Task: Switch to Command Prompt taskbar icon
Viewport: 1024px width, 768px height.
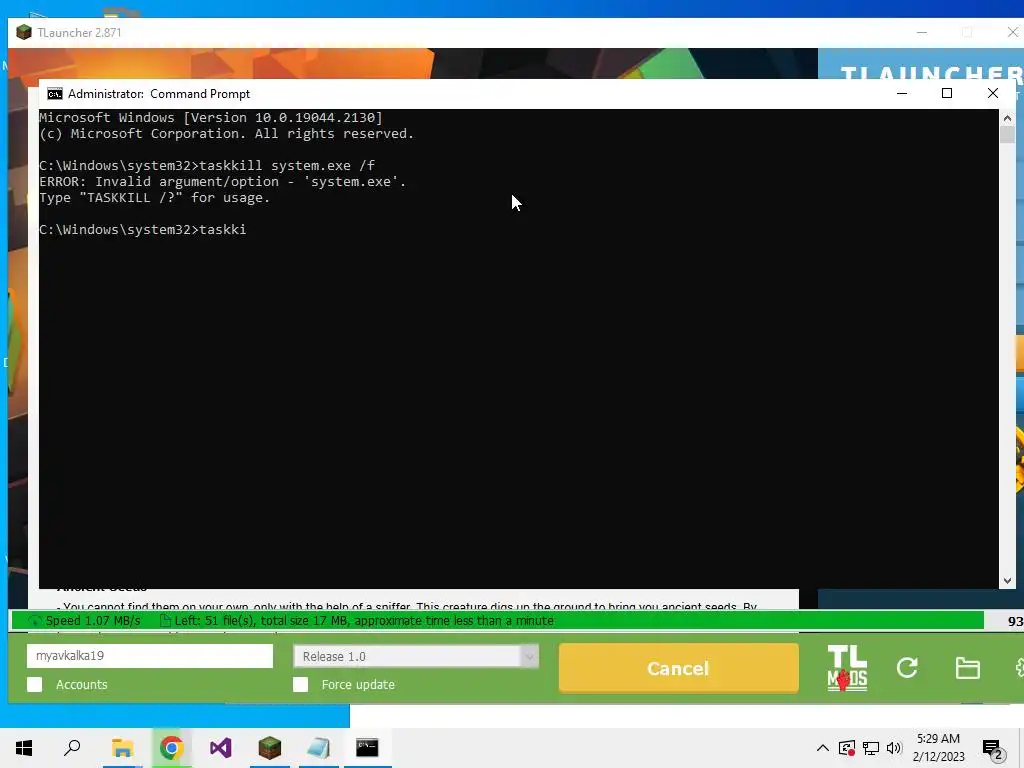Action: pos(367,748)
